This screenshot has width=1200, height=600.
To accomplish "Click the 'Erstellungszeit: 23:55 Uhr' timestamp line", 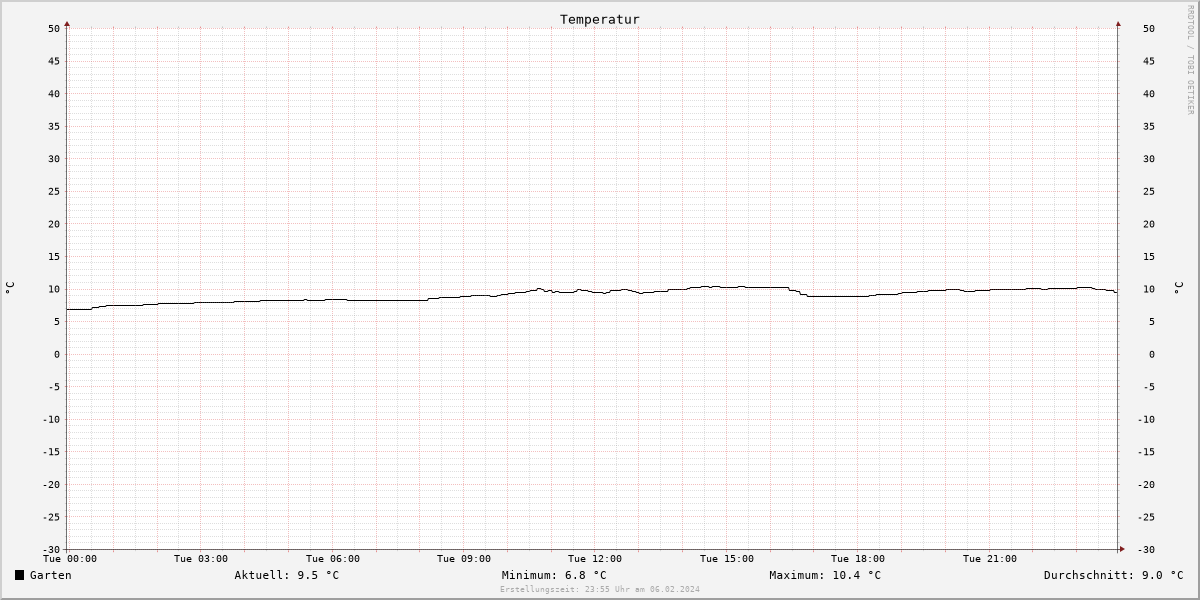I will pyautogui.click(x=600, y=589).
